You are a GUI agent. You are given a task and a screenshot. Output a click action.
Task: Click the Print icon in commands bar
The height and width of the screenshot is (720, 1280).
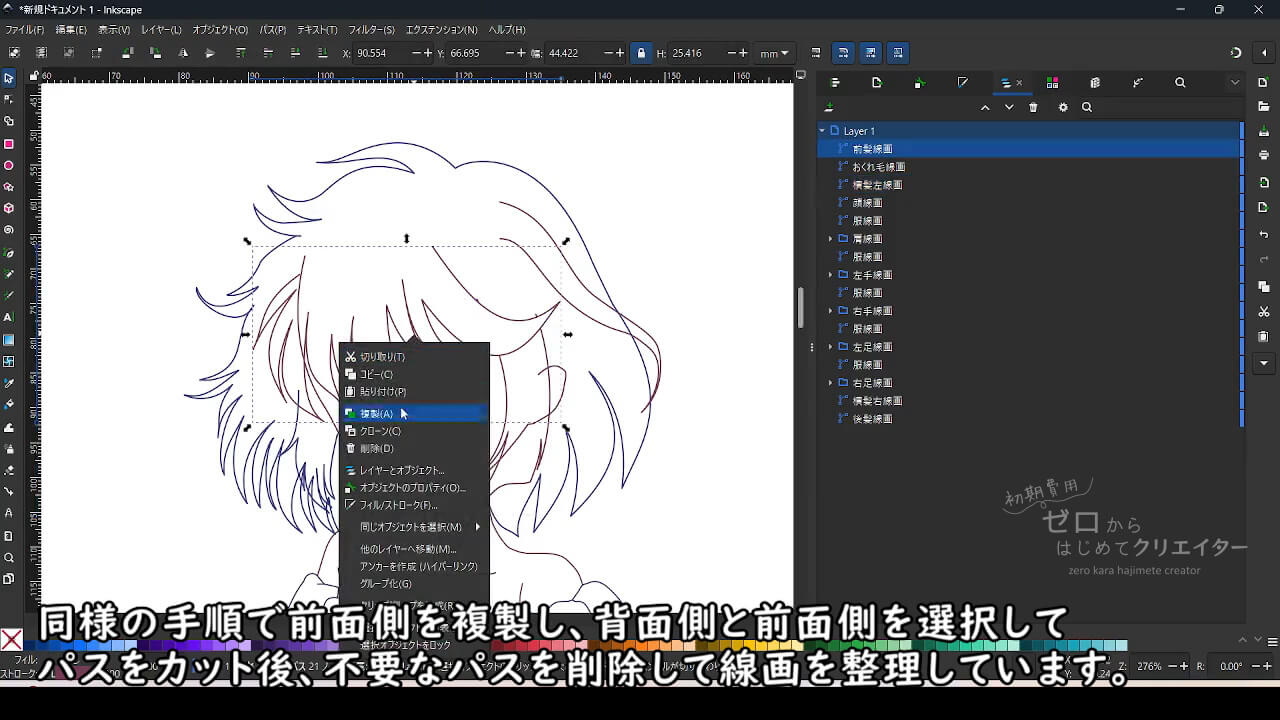click(x=1264, y=155)
